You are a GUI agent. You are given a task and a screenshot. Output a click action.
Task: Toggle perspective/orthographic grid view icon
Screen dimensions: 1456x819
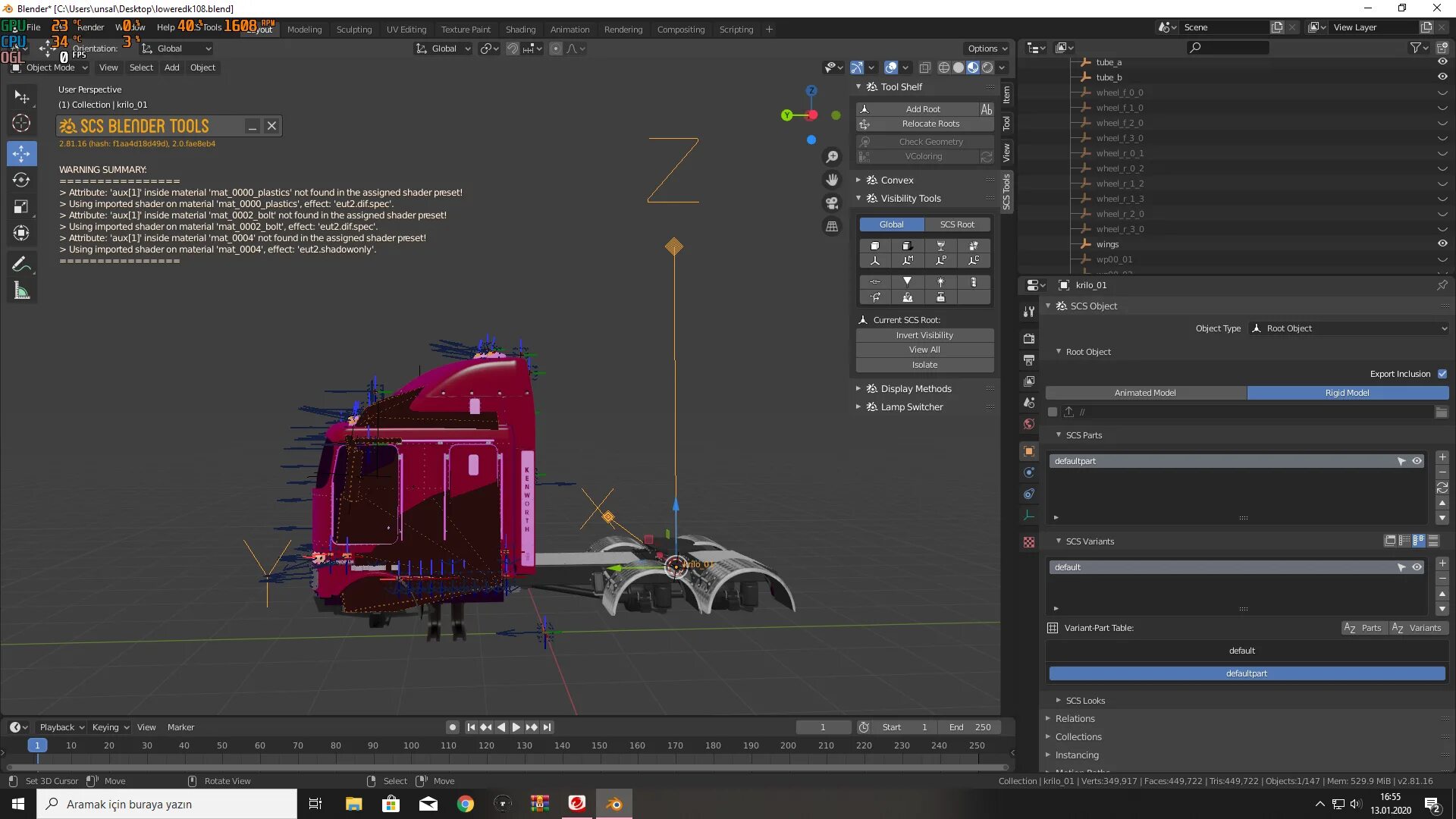pyautogui.click(x=832, y=227)
